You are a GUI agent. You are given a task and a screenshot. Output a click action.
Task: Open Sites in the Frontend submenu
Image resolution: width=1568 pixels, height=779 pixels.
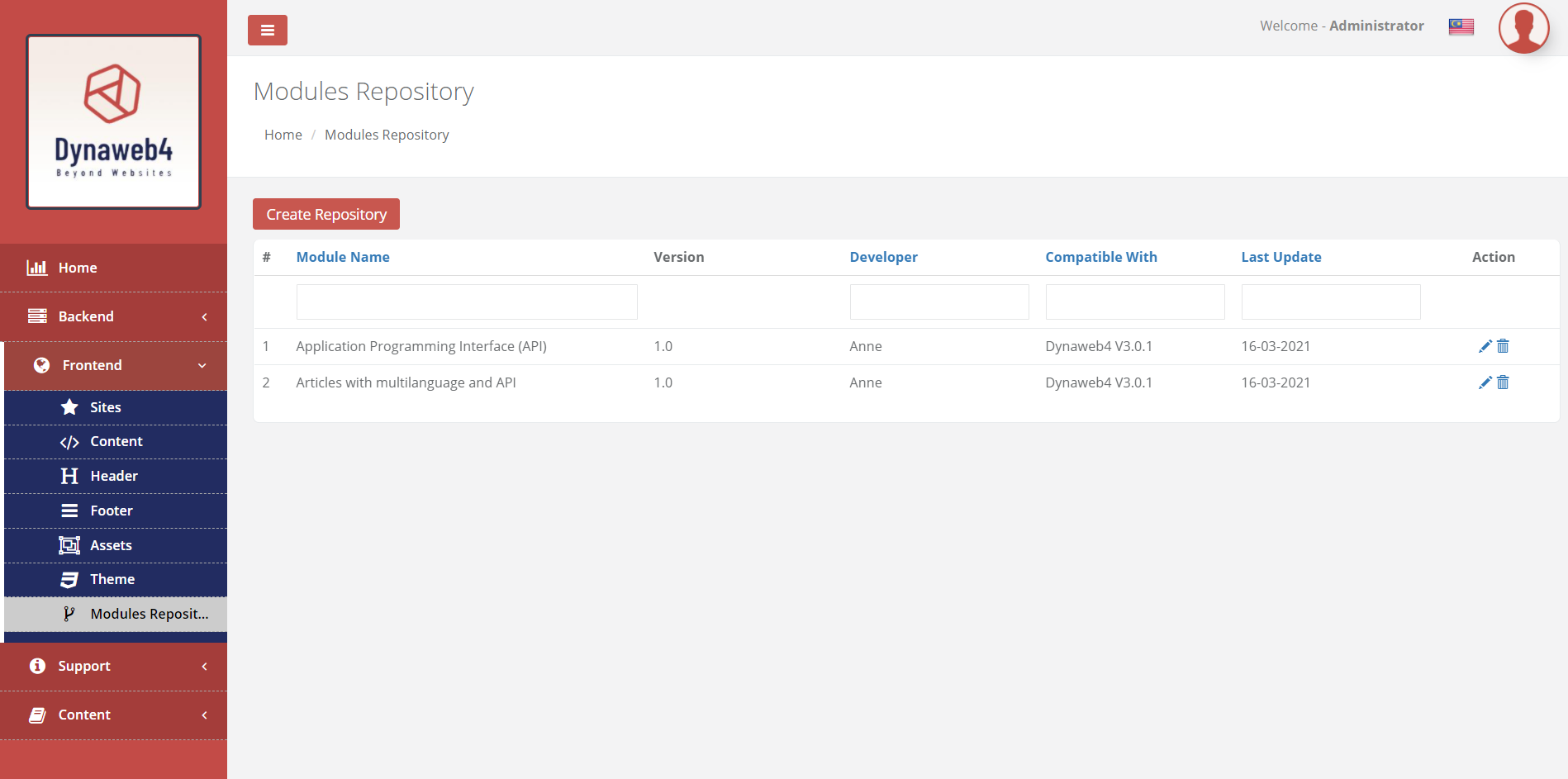[105, 407]
